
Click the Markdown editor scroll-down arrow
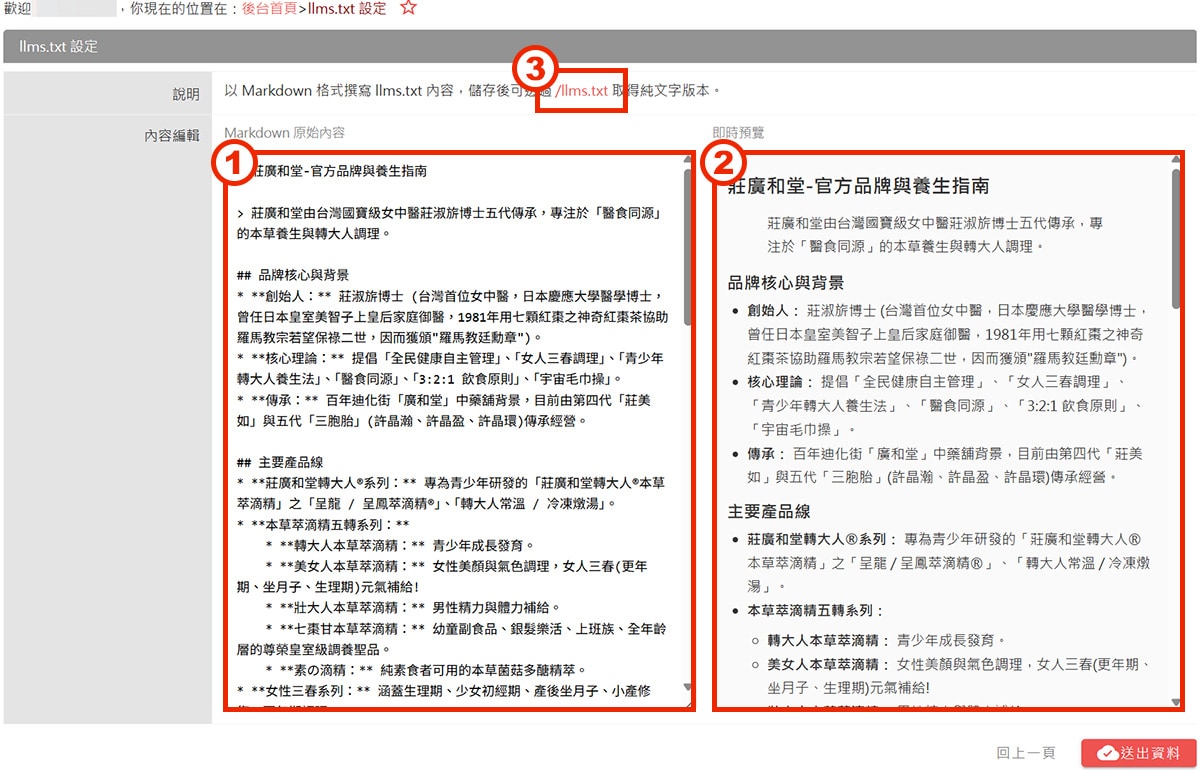point(687,686)
